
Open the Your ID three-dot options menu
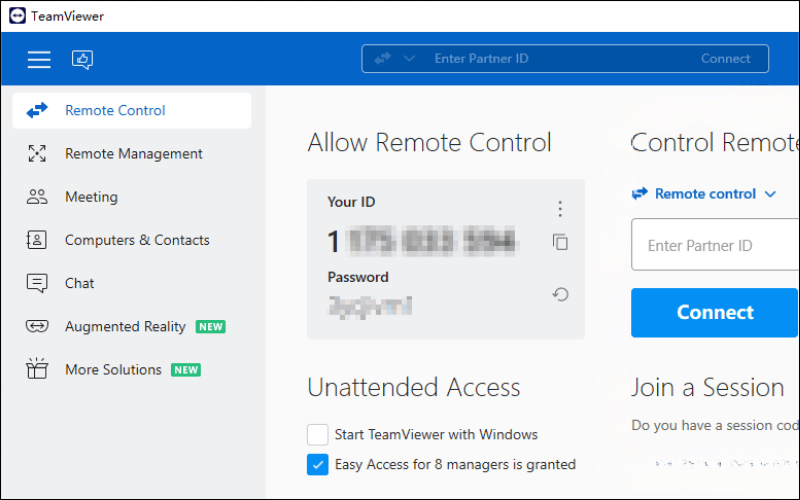(x=560, y=209)
